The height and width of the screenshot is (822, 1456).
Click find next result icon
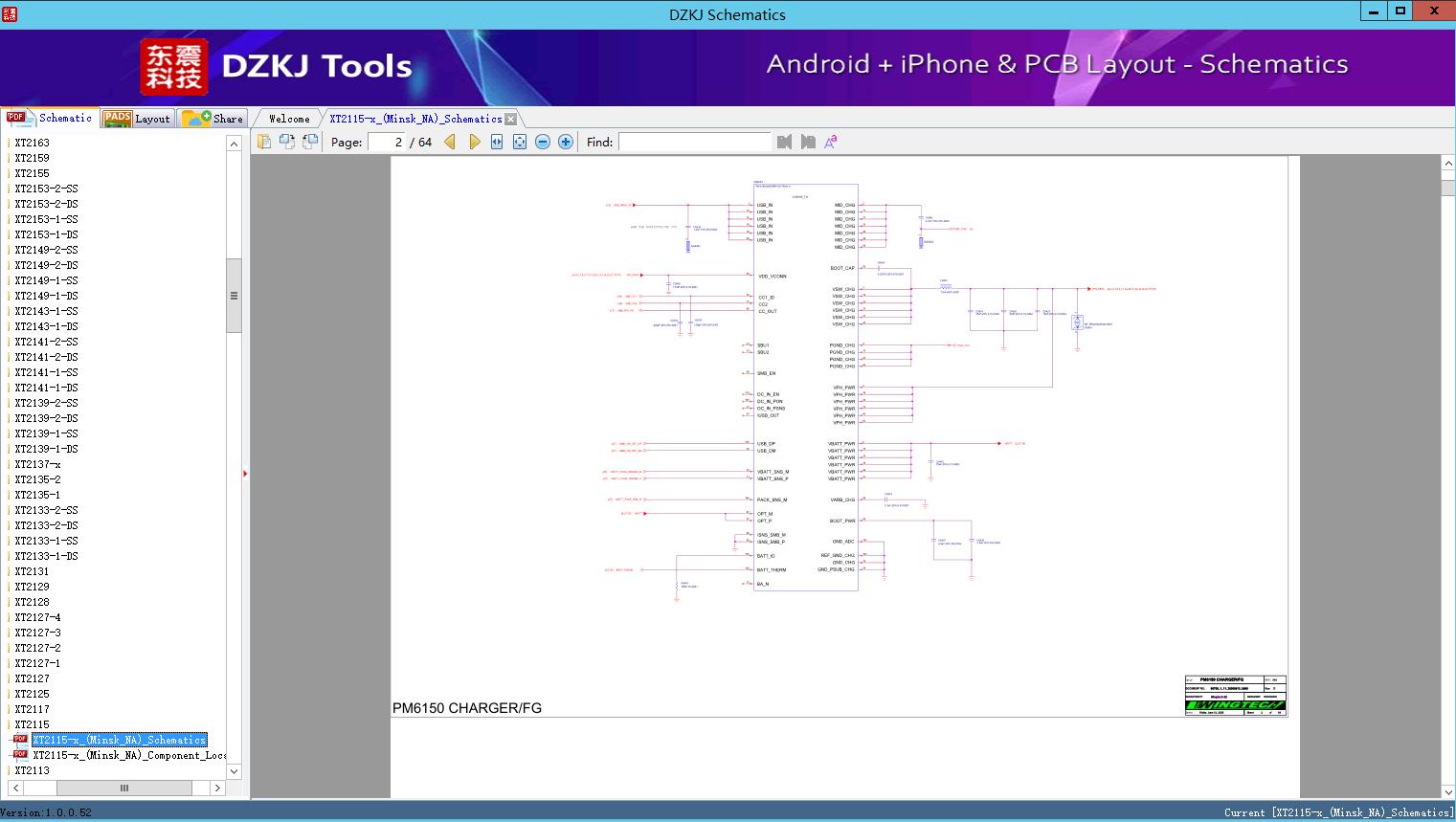tap(808, 142)
